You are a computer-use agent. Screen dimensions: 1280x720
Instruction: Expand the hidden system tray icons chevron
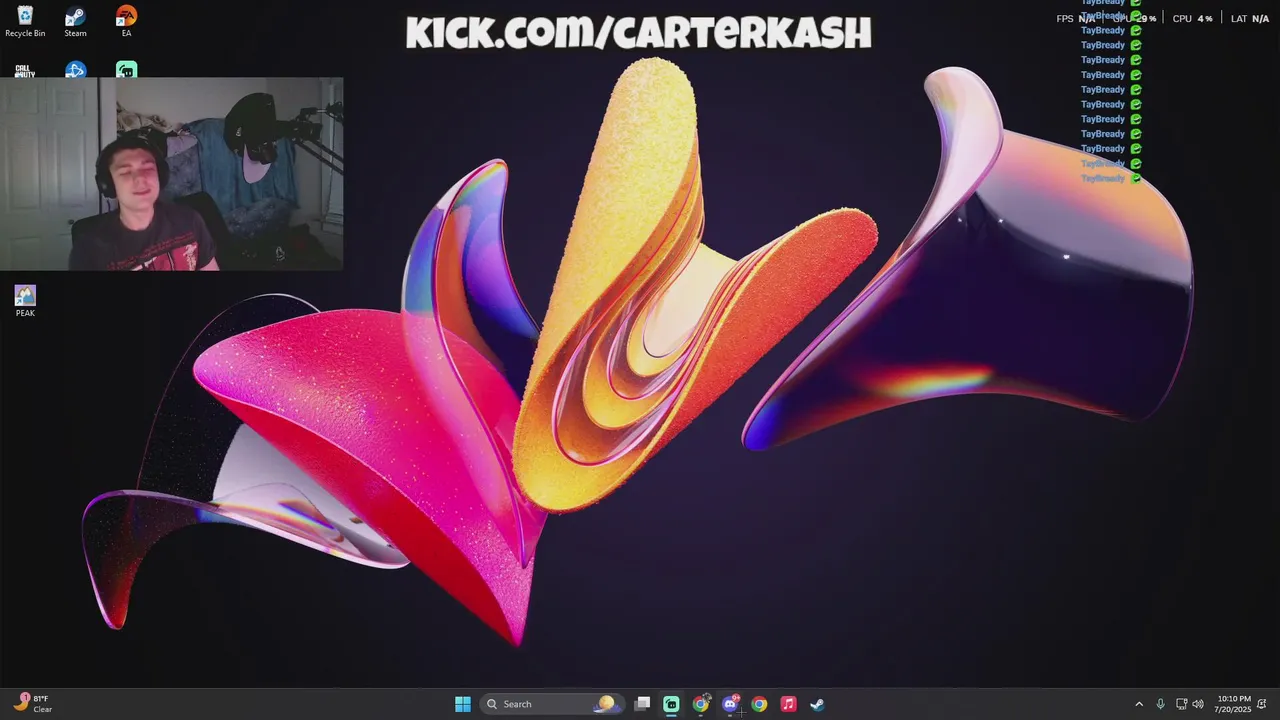pyautogui.click(x=1138, y=704)
